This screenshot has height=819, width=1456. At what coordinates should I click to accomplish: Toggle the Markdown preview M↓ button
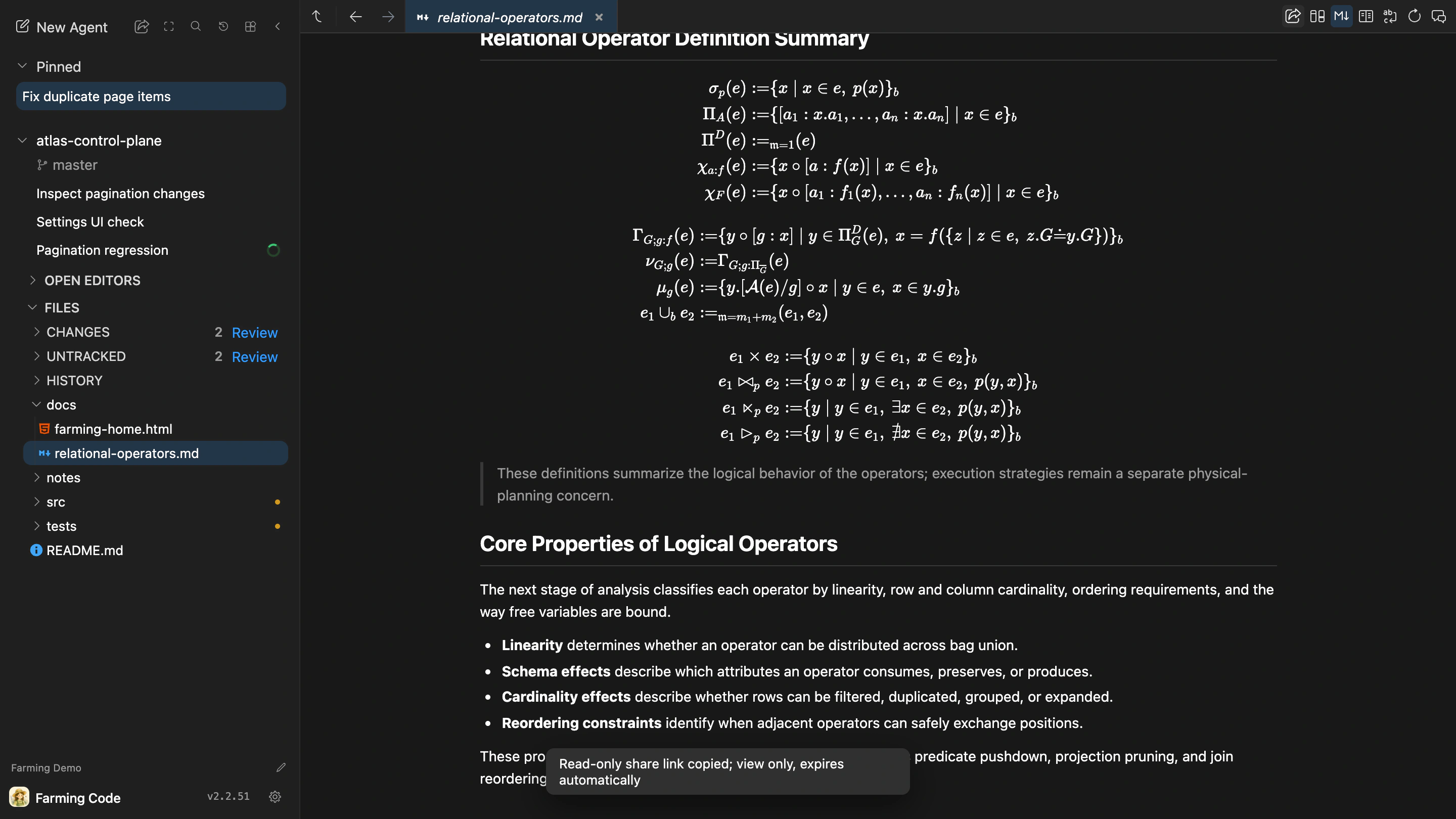(1341, 16)
